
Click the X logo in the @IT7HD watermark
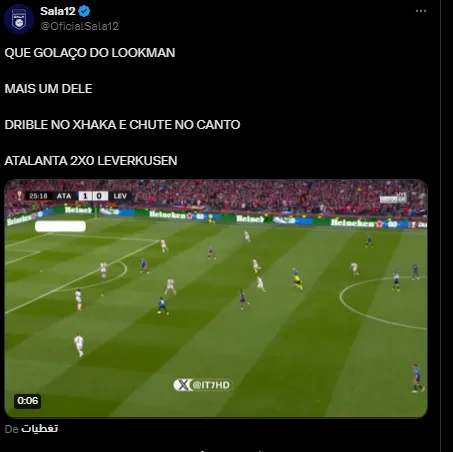point(183,385)
